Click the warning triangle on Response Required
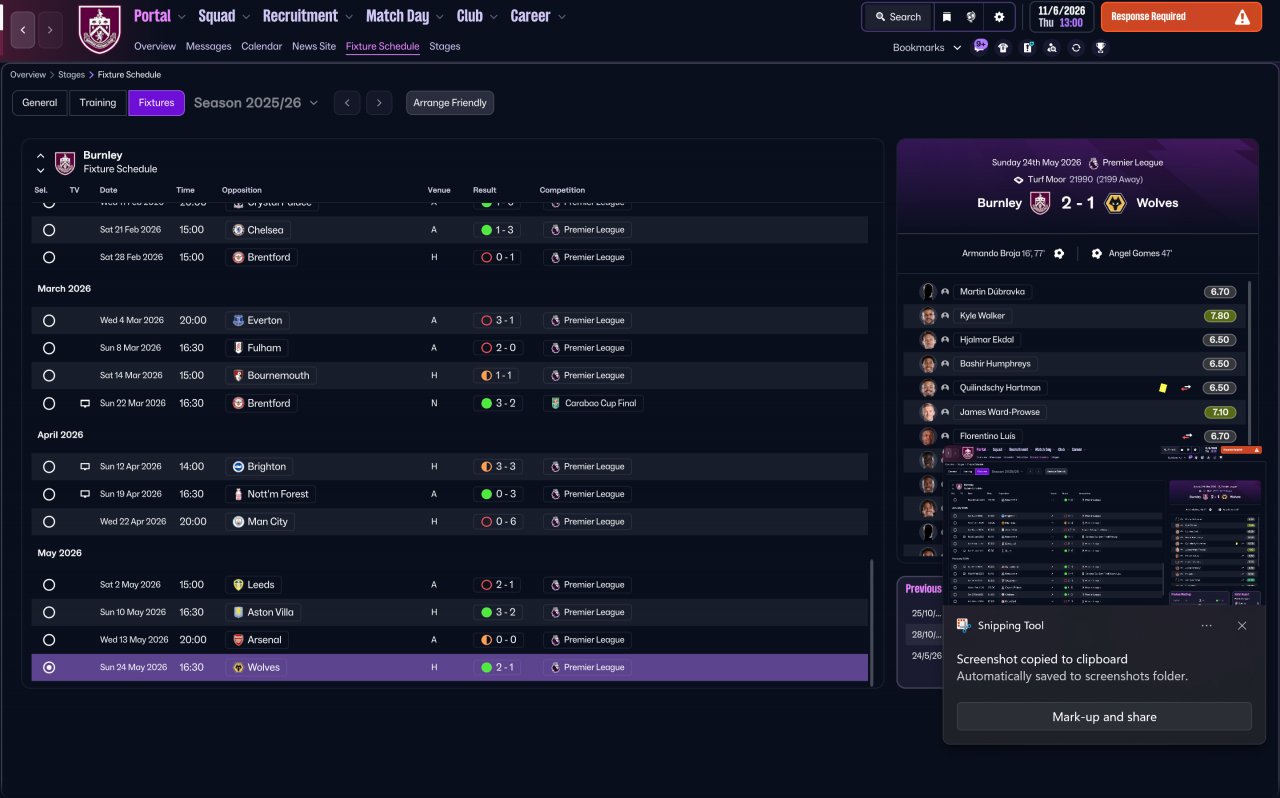 [x=1242, y=17]
